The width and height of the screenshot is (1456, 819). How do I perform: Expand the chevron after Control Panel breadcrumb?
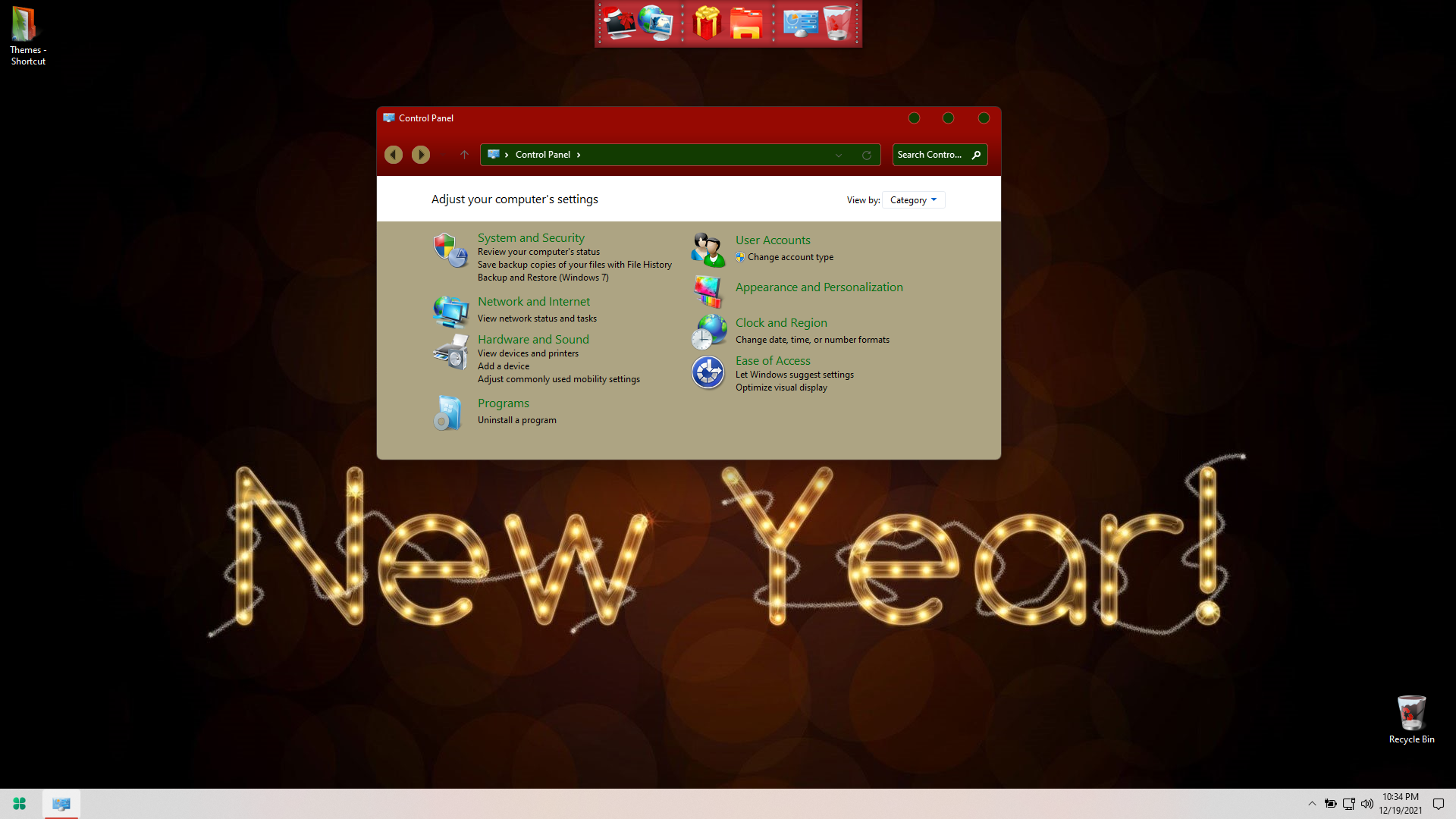[x=579, y=155]
